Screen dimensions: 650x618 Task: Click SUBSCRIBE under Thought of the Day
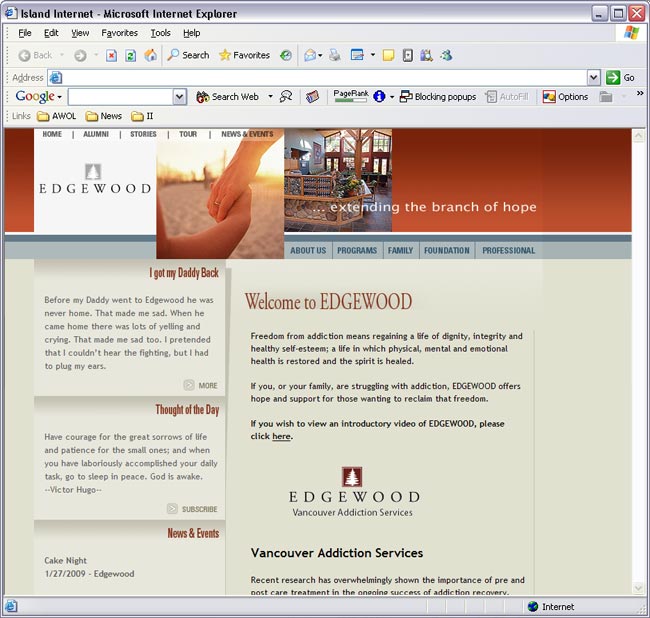click(192, 509)
